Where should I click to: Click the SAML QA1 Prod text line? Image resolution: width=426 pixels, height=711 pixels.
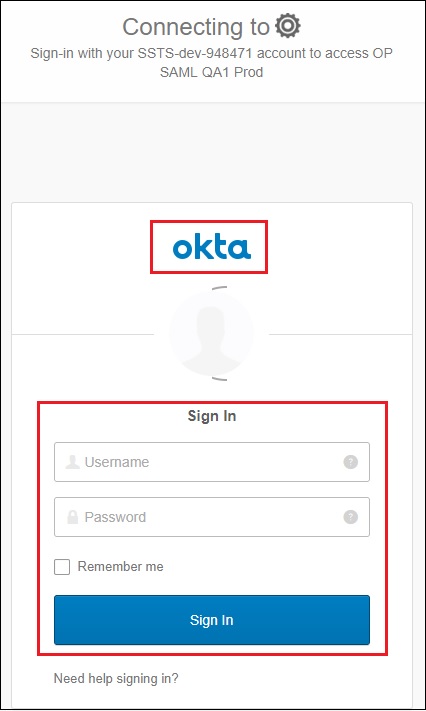211,72
